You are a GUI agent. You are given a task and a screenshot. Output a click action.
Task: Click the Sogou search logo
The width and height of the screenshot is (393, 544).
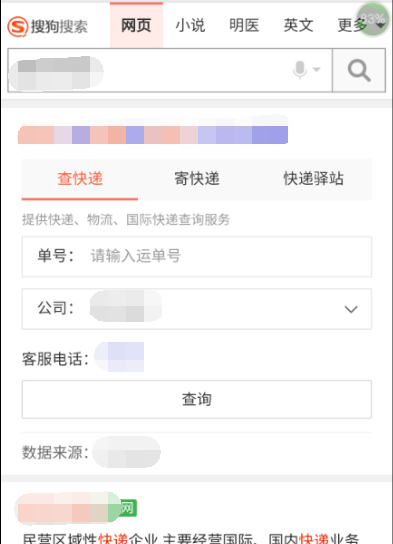click(x=48, y=26)
